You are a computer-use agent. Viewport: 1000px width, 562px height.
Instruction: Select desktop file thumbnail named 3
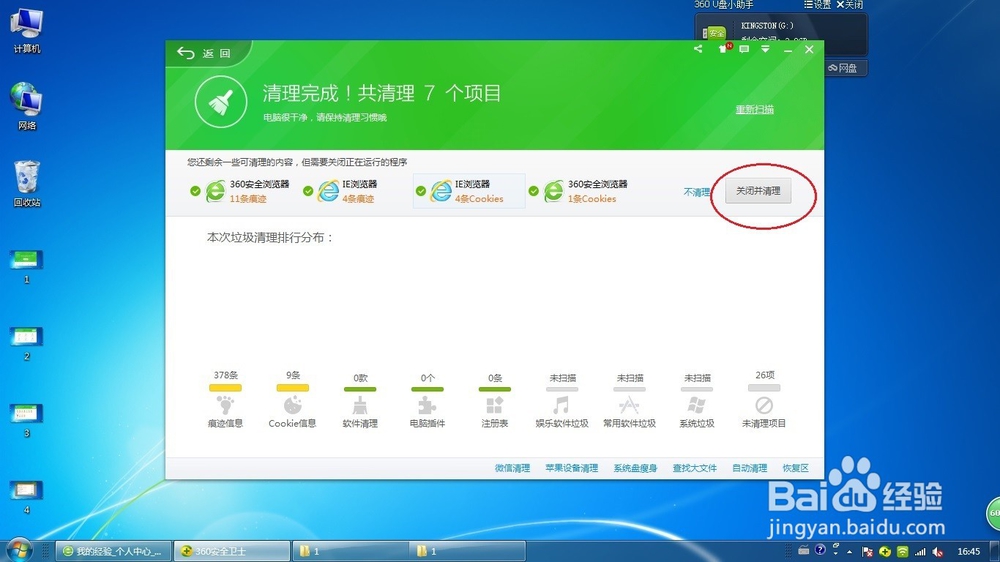tap(26, 420)
